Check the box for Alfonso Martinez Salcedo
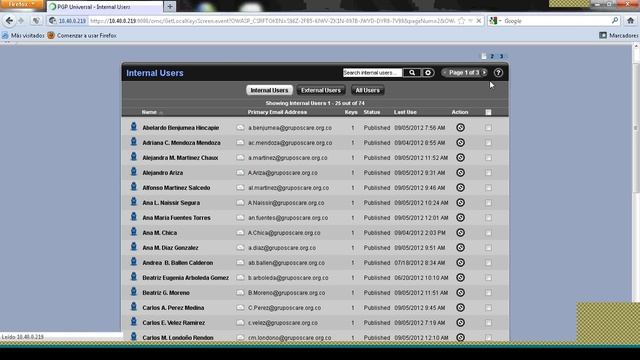Screen dimensions: 640x360 tap(488, 188)
